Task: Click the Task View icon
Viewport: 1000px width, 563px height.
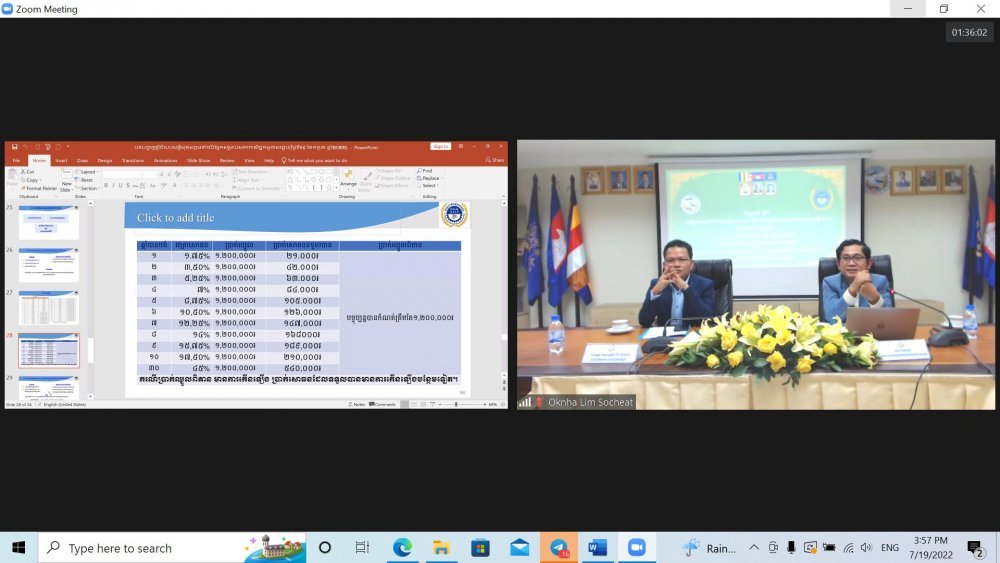Action: [362, 547]
